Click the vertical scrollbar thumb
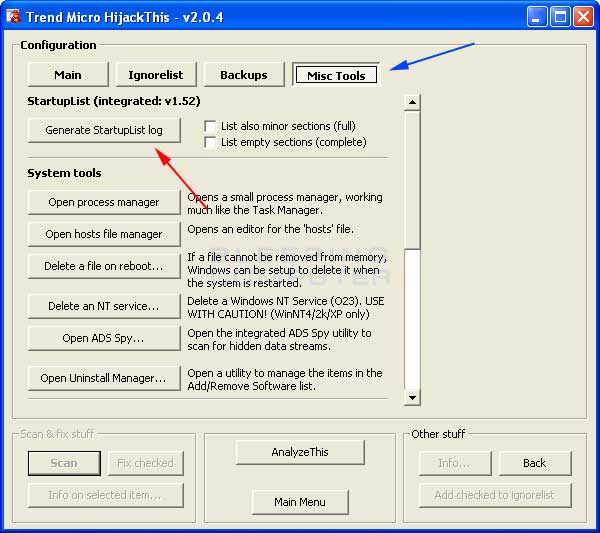 click(412, 179)
